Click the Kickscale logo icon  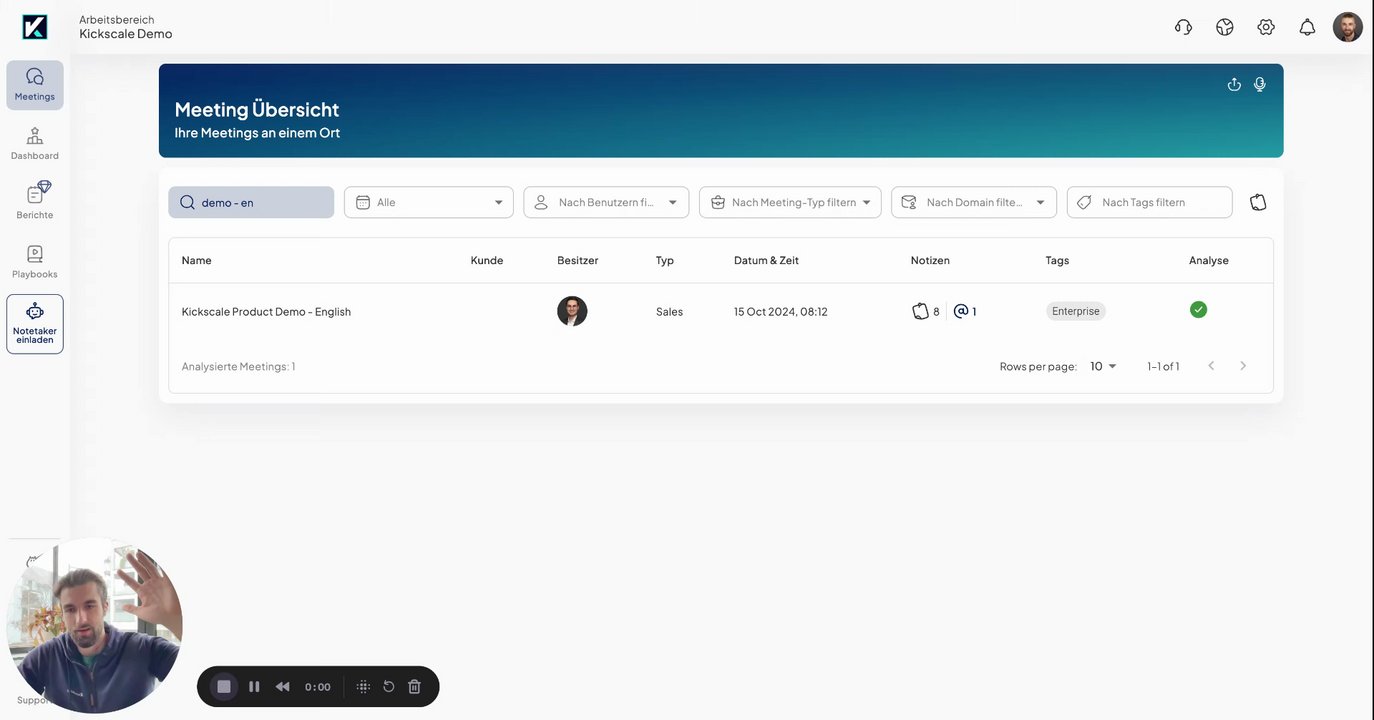(x=35, y=27)
